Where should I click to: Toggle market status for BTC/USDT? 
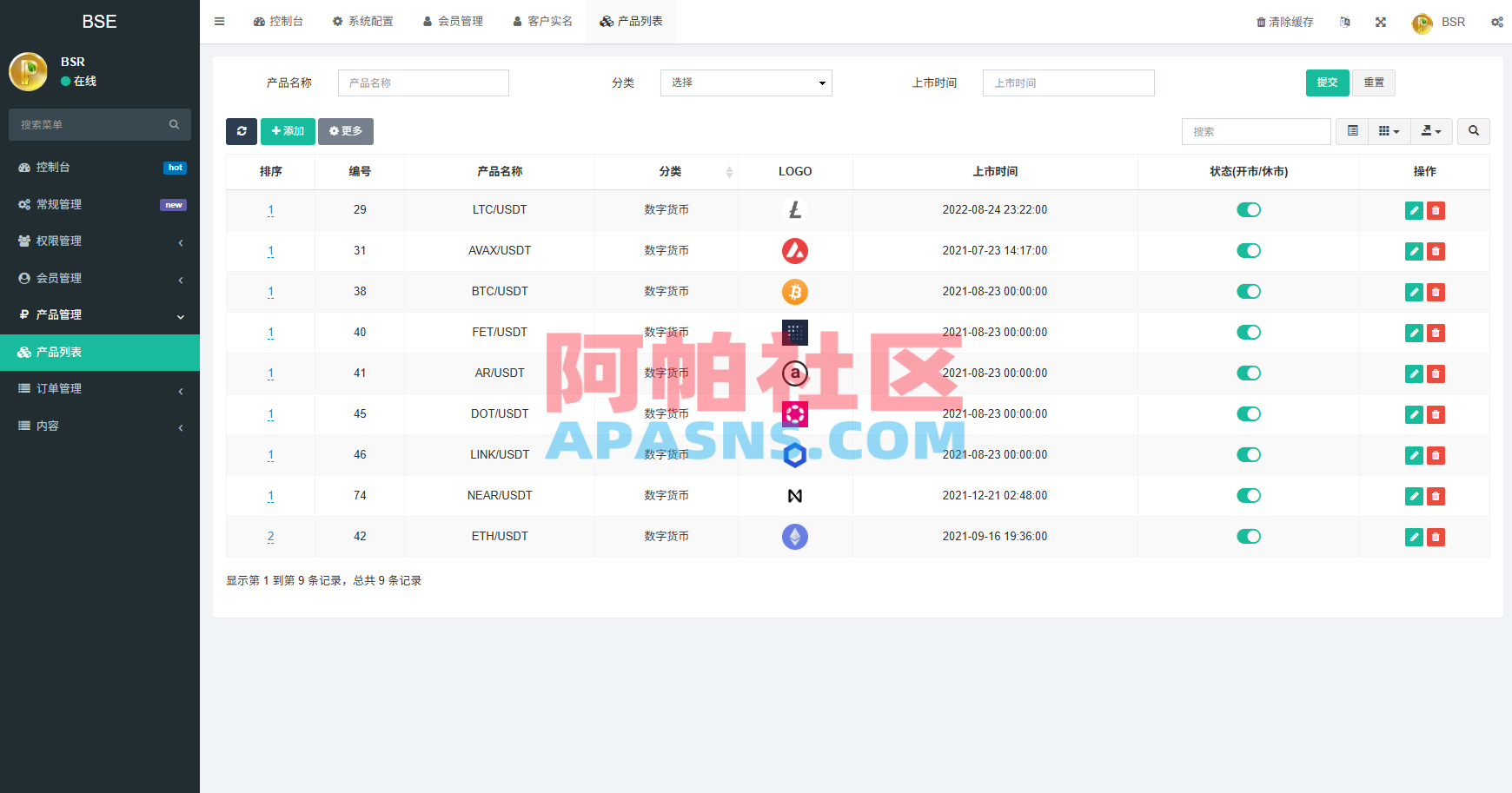click(x=1249, y=292)
